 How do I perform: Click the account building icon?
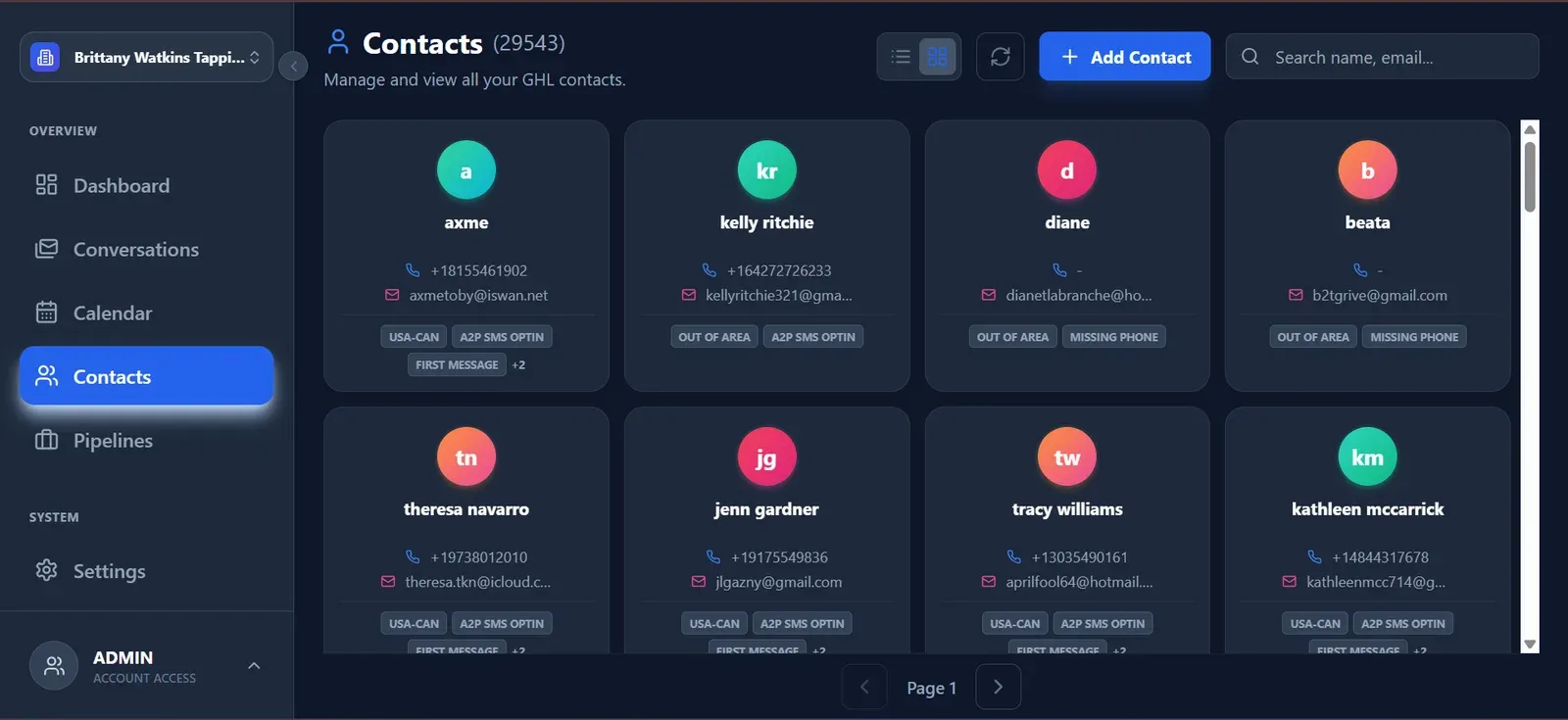tap(45, 58)
